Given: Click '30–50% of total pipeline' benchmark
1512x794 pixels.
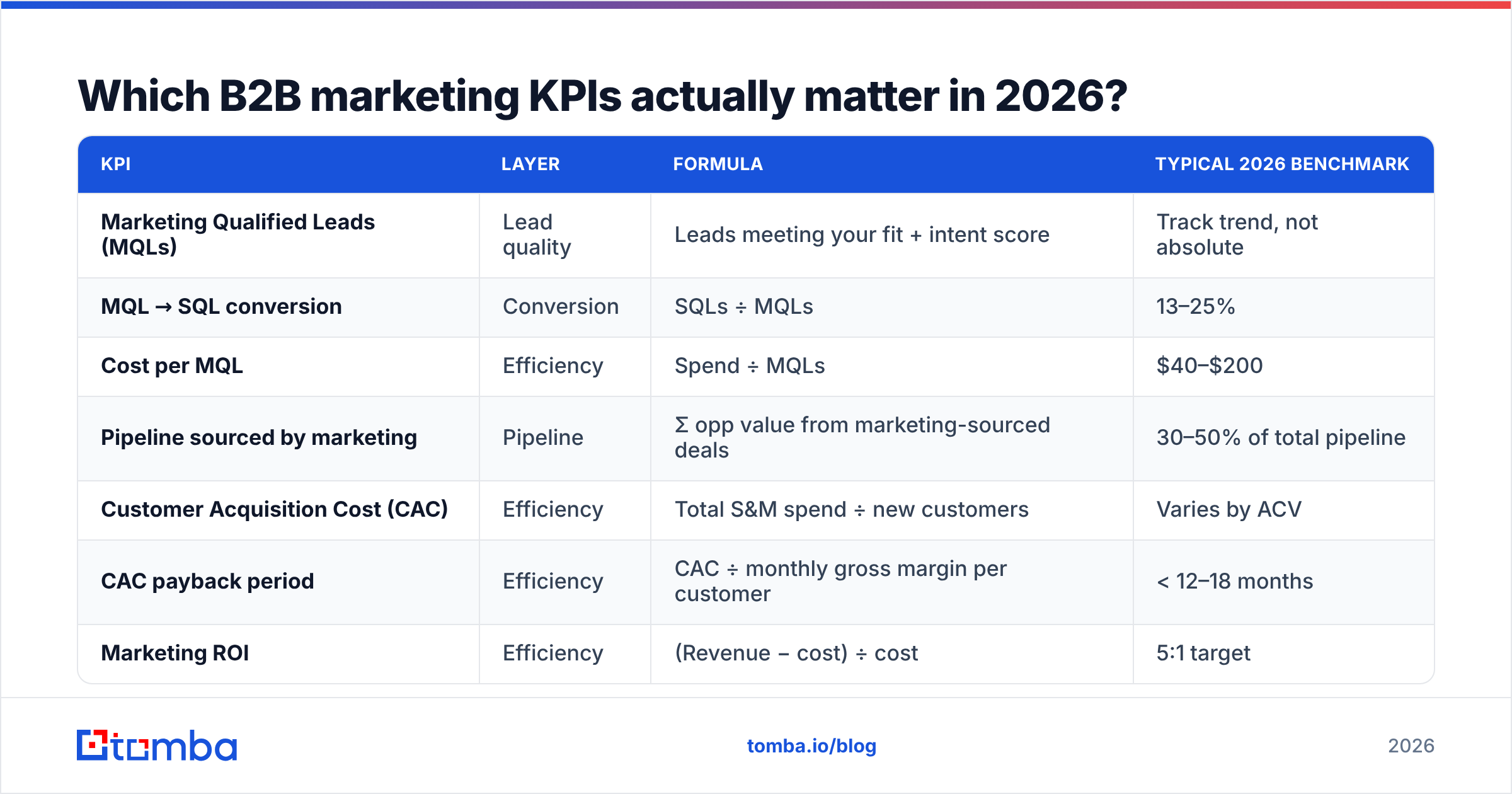Looking at the screenshot, I should coord(1281,437).
